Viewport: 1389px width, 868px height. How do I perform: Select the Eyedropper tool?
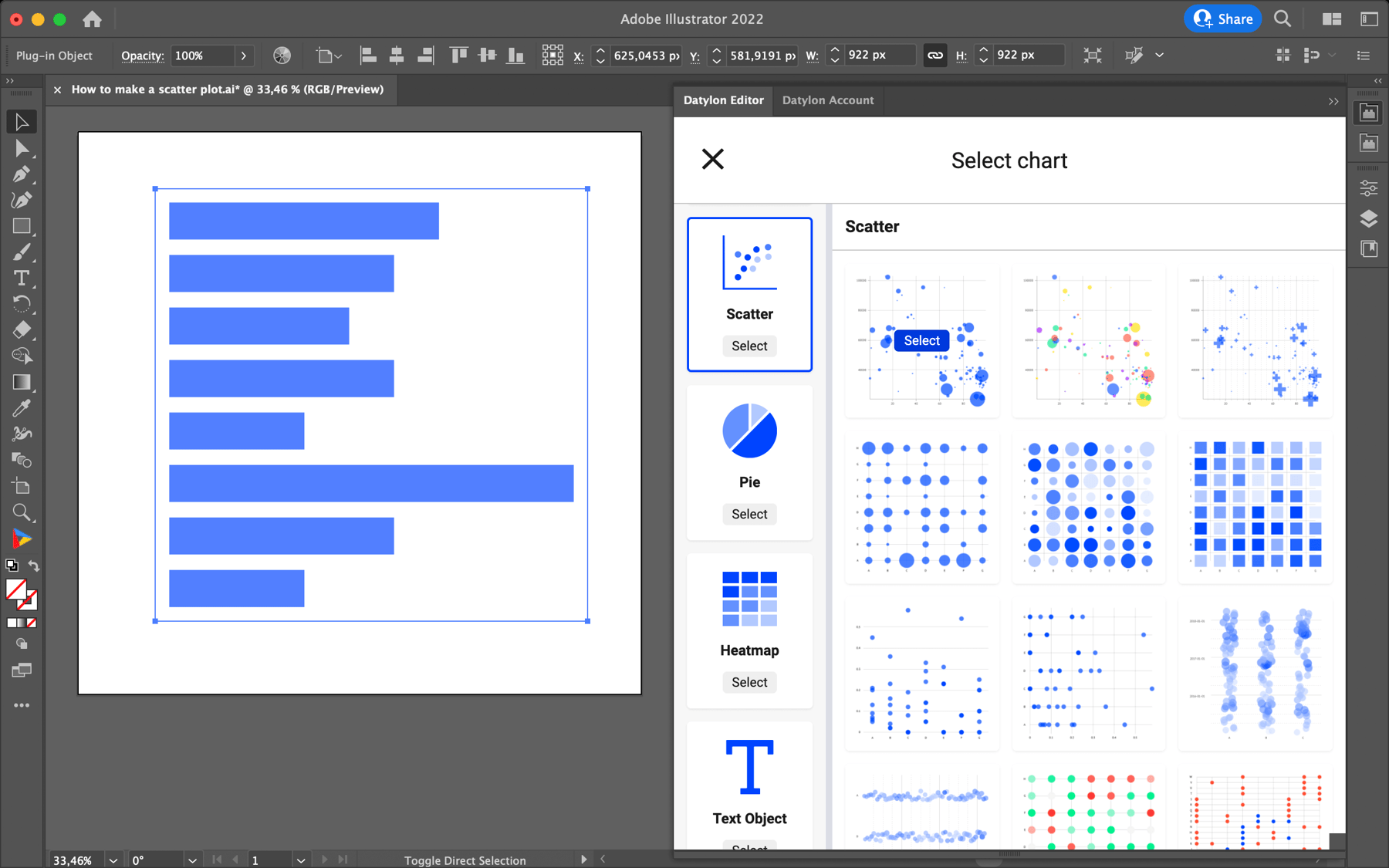point(22,407)
